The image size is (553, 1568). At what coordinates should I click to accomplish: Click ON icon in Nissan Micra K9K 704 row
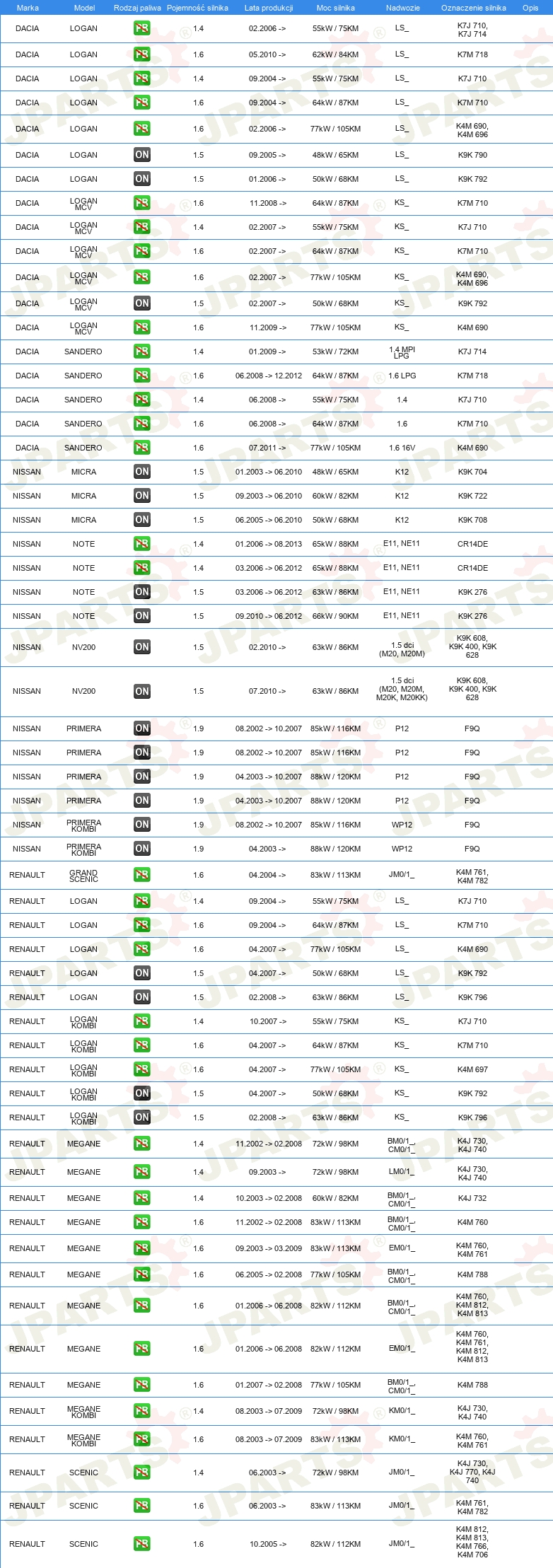coord(142,472)
